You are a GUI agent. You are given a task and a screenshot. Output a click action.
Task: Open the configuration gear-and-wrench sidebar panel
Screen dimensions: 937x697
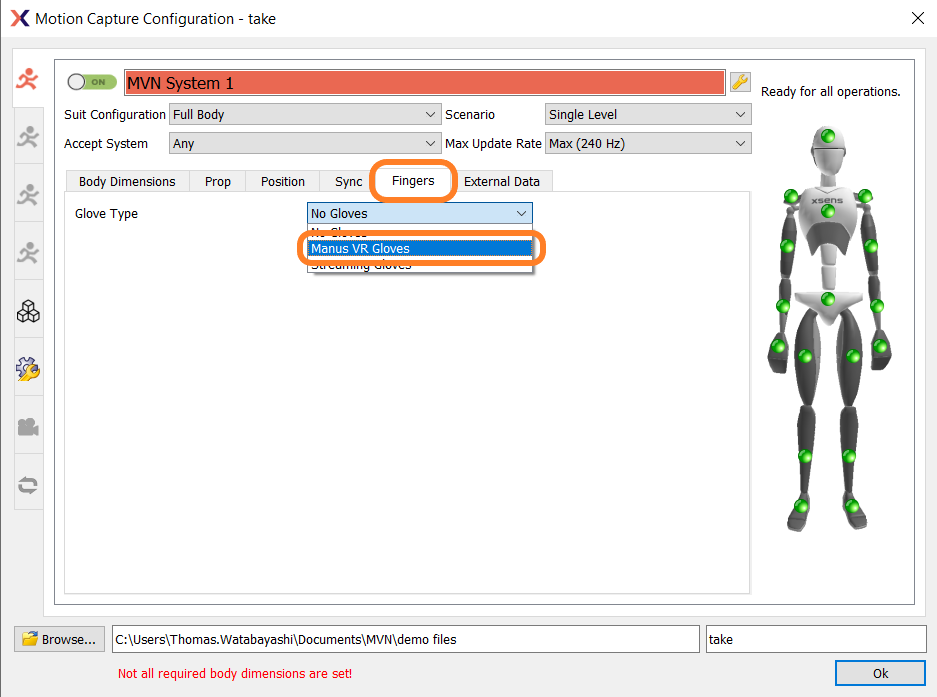pyautogui.click(x=28, y=368)
